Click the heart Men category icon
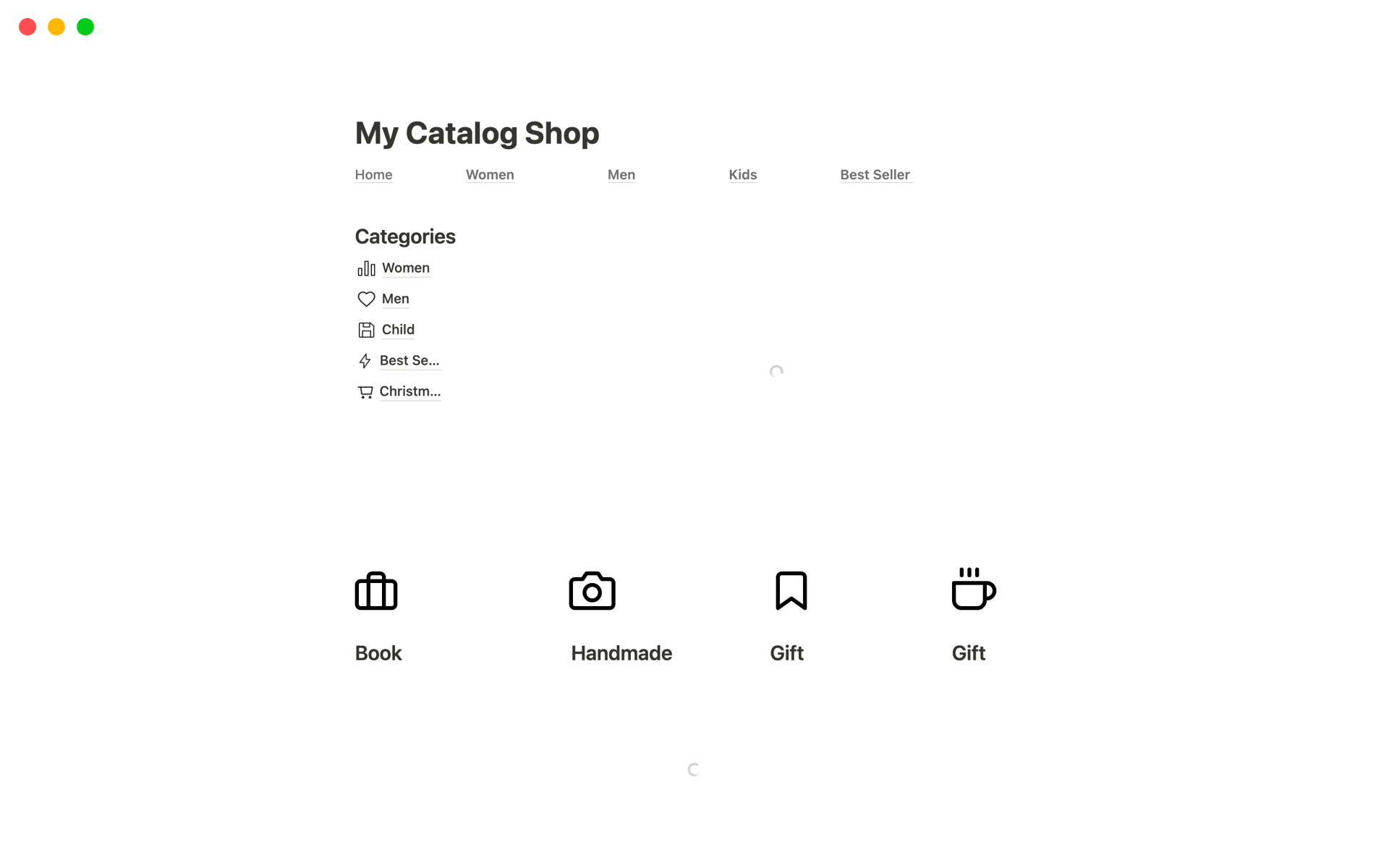Screen dimensions: 1389x868 [x=366, y=298]
